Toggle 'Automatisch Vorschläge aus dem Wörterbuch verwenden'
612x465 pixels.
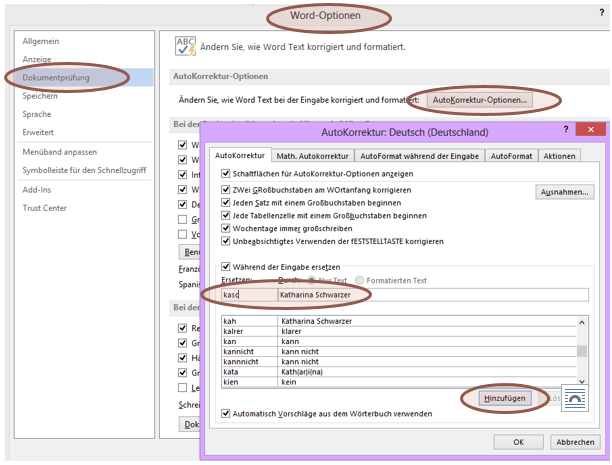[226, 413]
